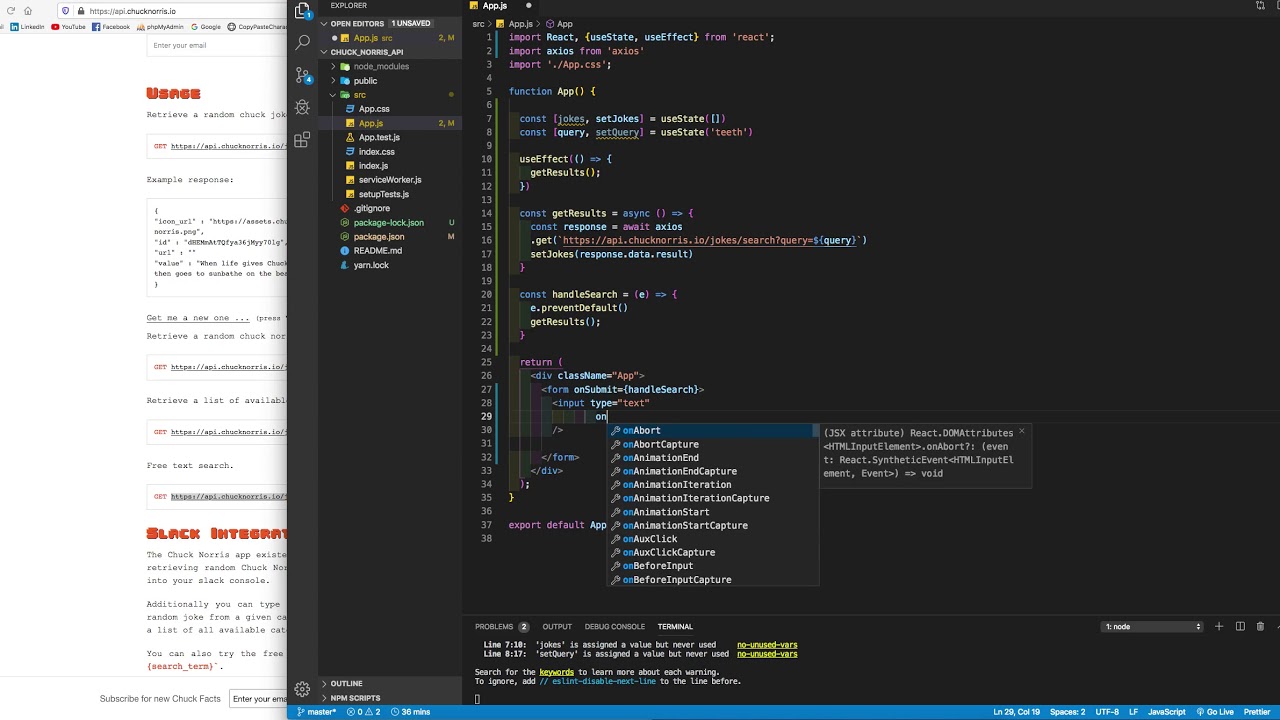Choose onBeforeInput from the suggestions
Viewport: 1280px width, 720px height.
coord(714,566)
